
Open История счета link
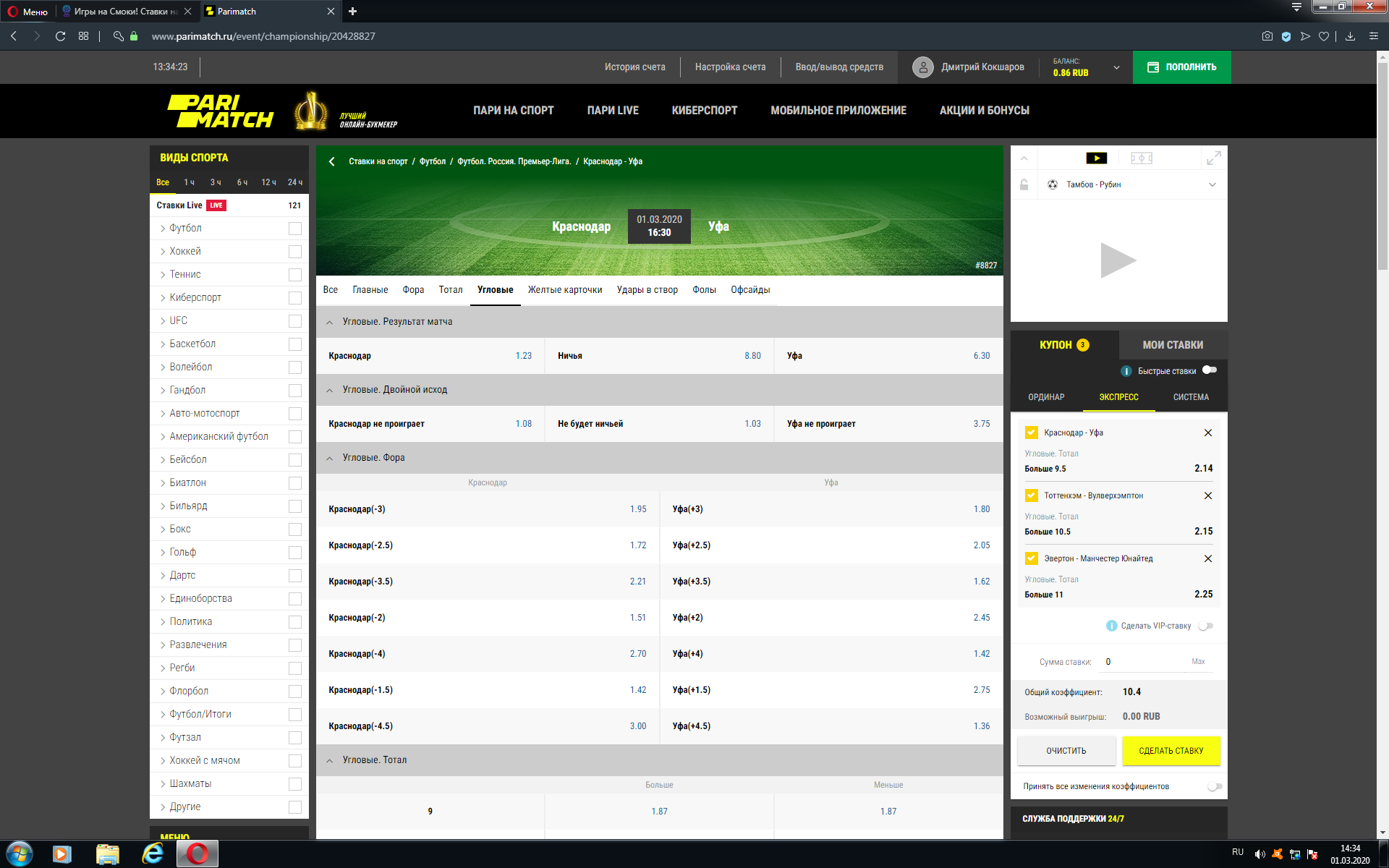point(634,67)
